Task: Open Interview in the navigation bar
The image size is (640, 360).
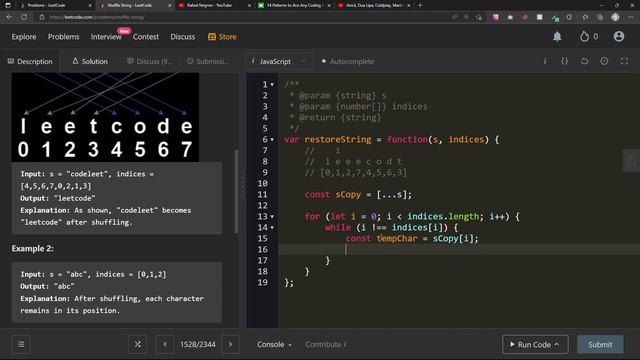Action: [106, 37]
